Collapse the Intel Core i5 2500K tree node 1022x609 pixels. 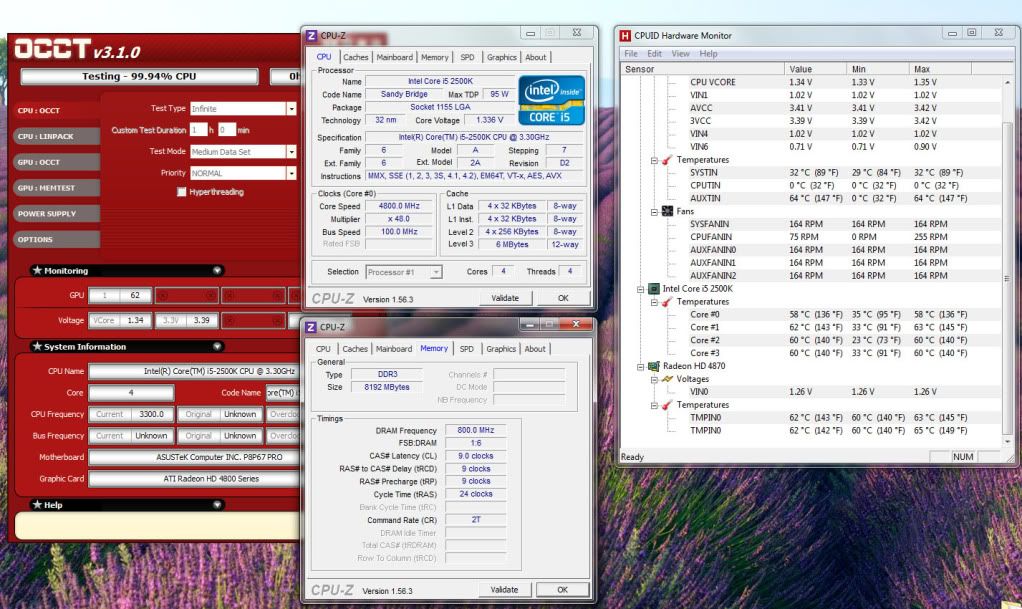pyautogui.click(x=640, y=289)
